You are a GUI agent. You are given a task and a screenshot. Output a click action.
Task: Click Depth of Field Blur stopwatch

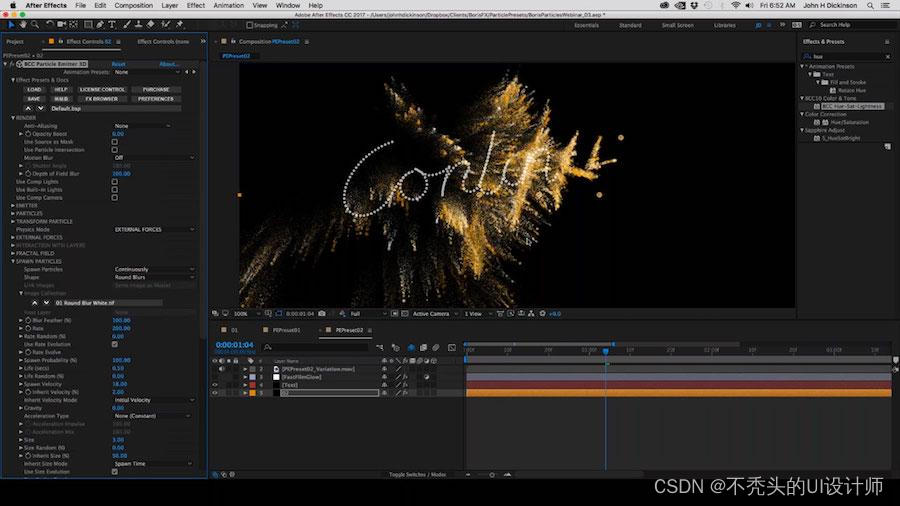[x=28, y=173]
